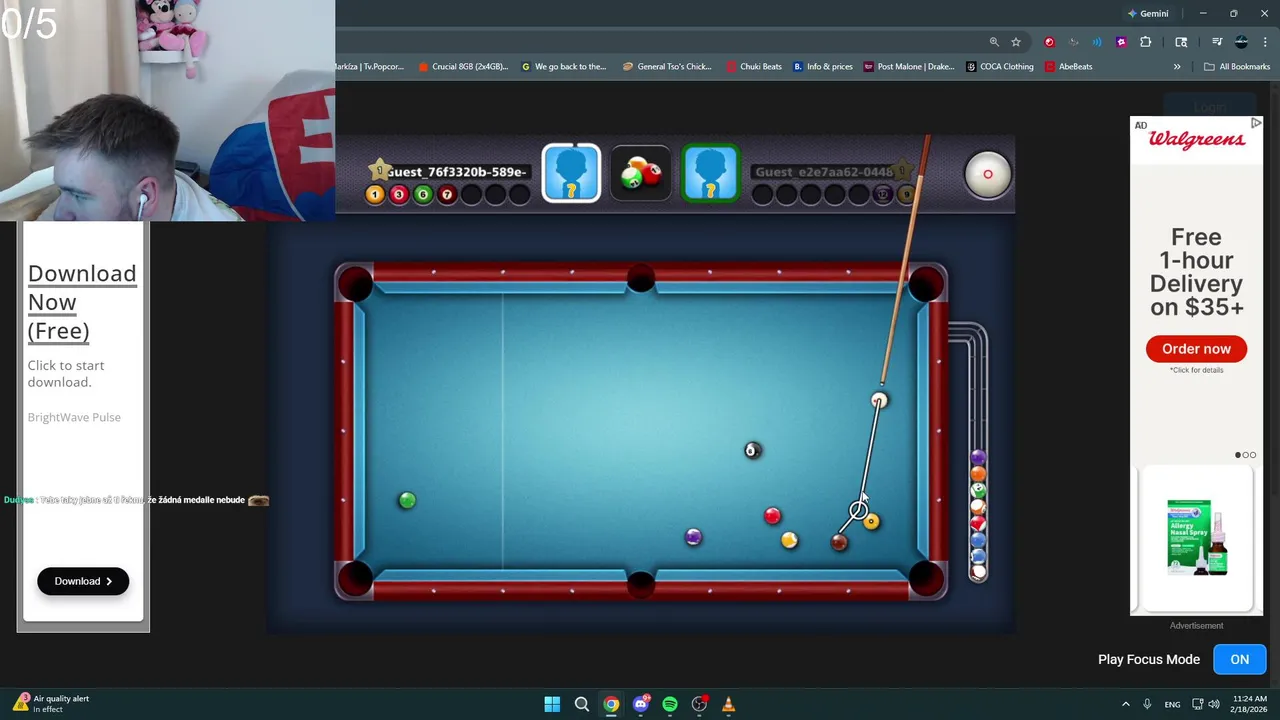Viewport: 1280px width, 720px height.
Task: Open the Air quality alert widget
Action: click(52, 704)
